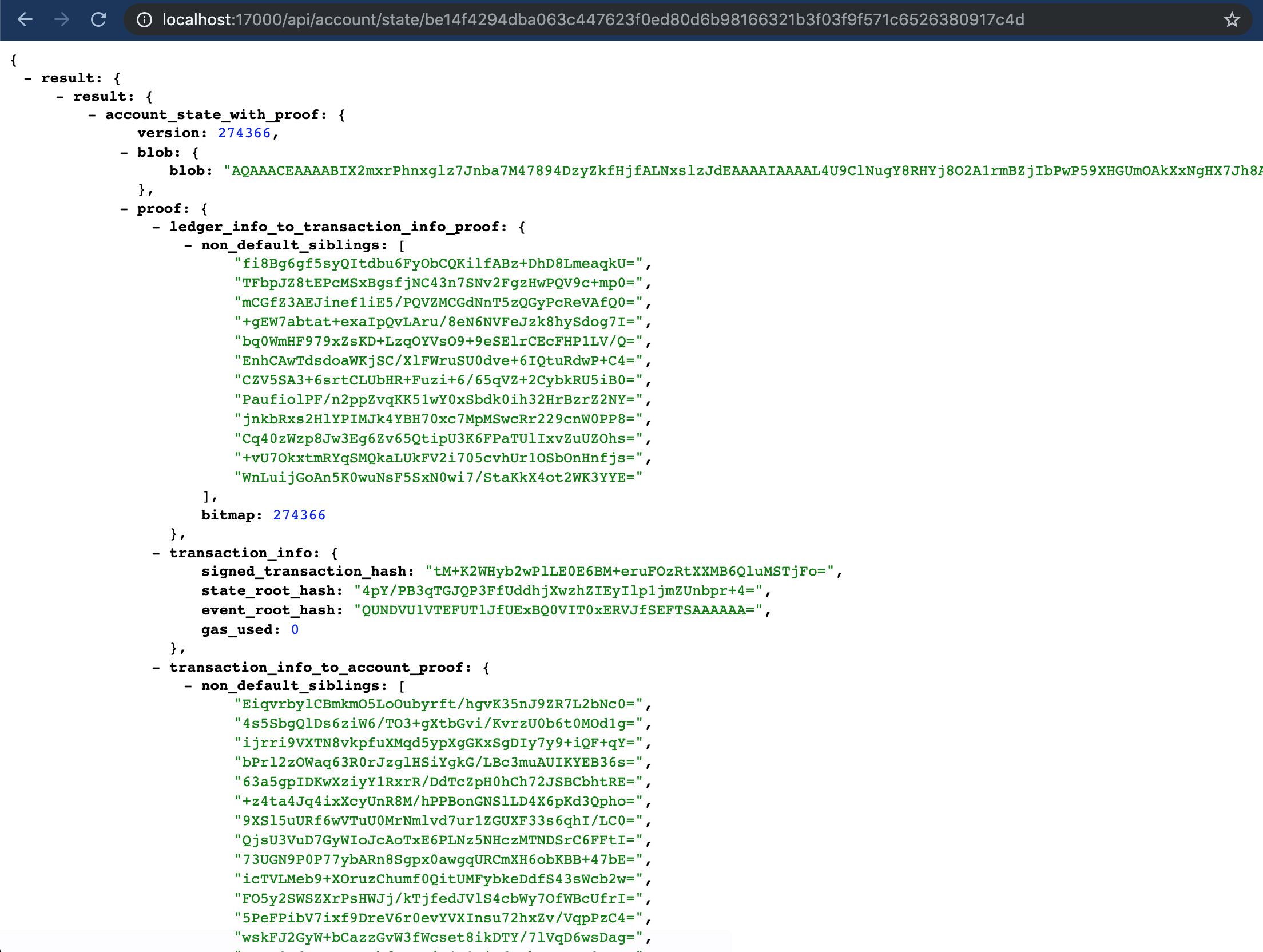Collapse first non_default_siblings array

pyautogui.click(x=188, y=245)
